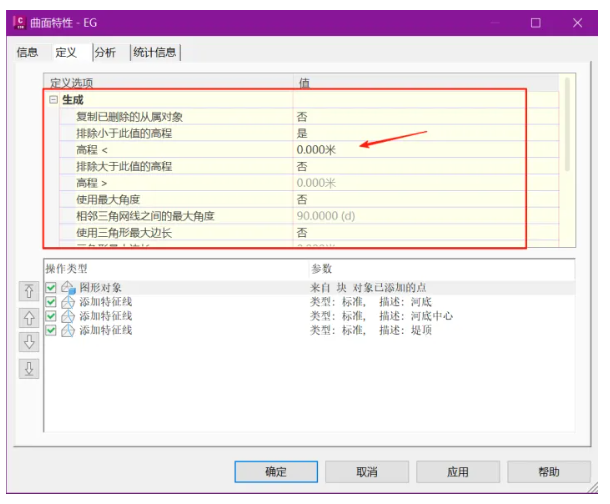Image resolution: width=610 pixels, height=504 pixels.
Task: Click the 帮助 button
Action: (x=549, y=472)
